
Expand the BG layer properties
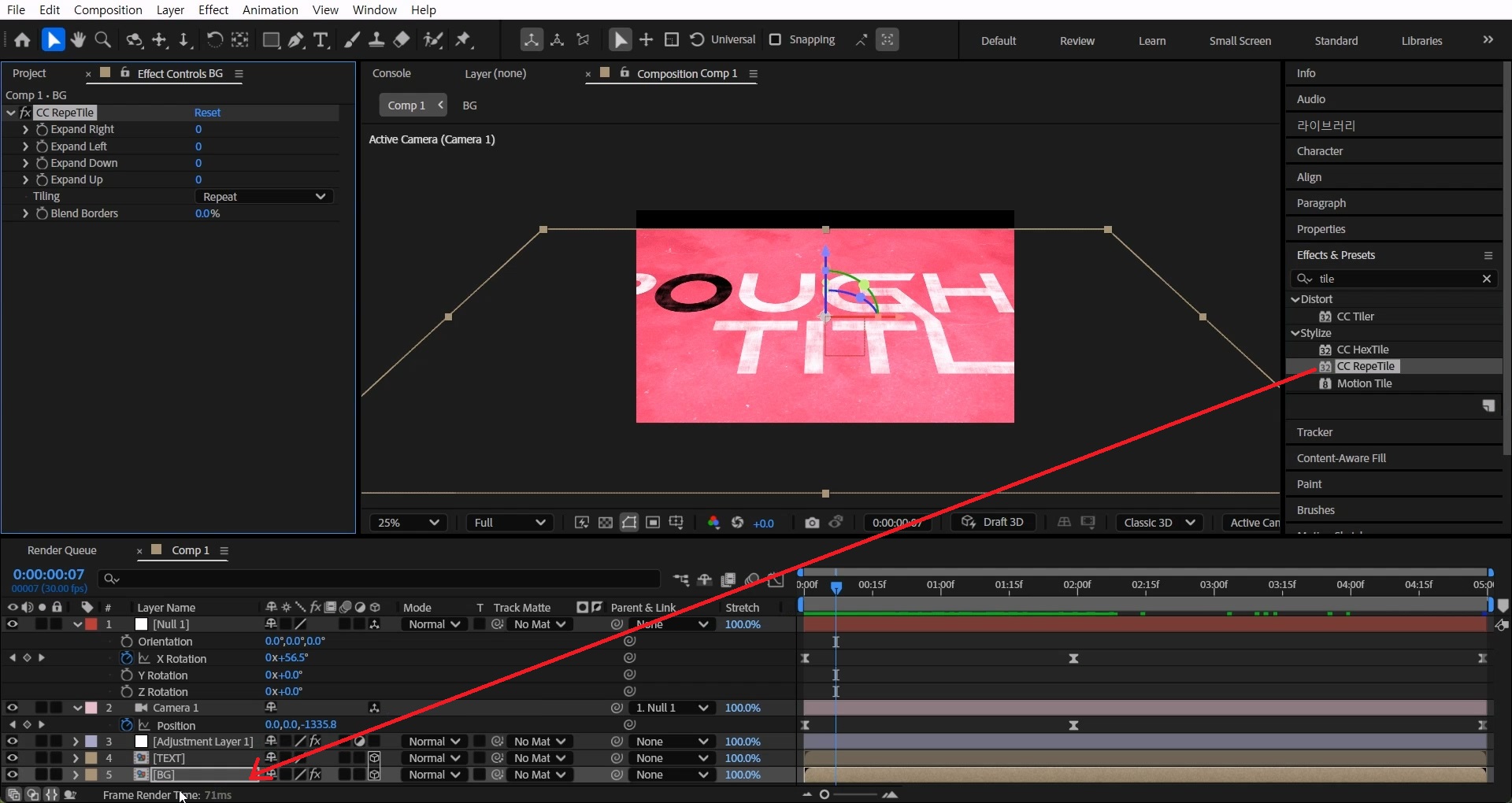click(x=75, y=775)
